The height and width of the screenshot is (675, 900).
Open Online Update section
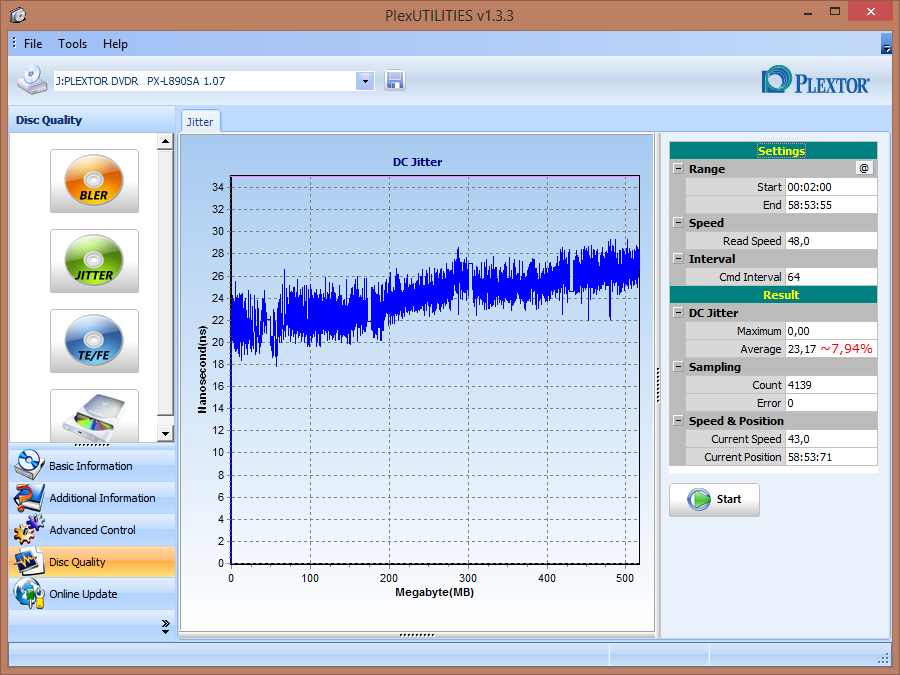pos(92,594)
